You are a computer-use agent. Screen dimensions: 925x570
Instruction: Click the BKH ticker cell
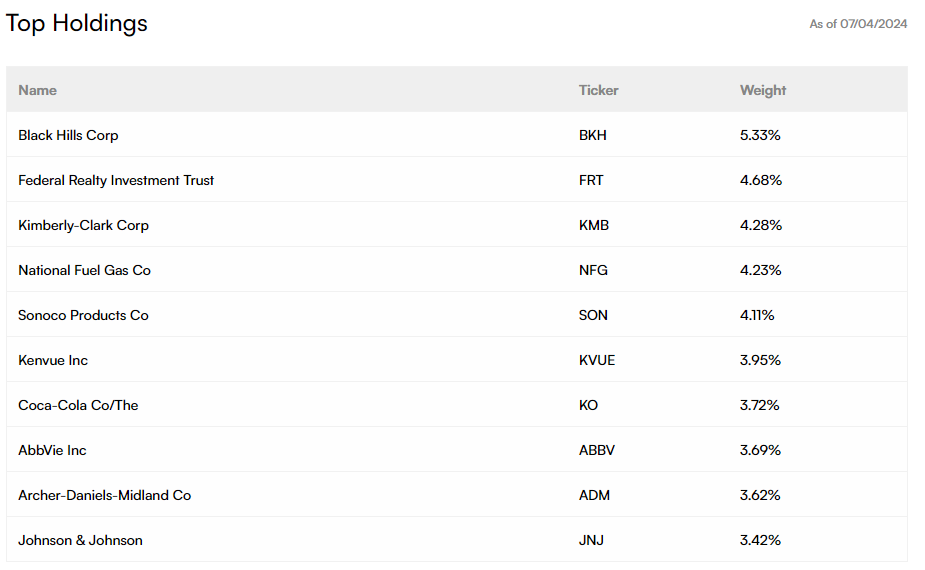pos(593,135)
